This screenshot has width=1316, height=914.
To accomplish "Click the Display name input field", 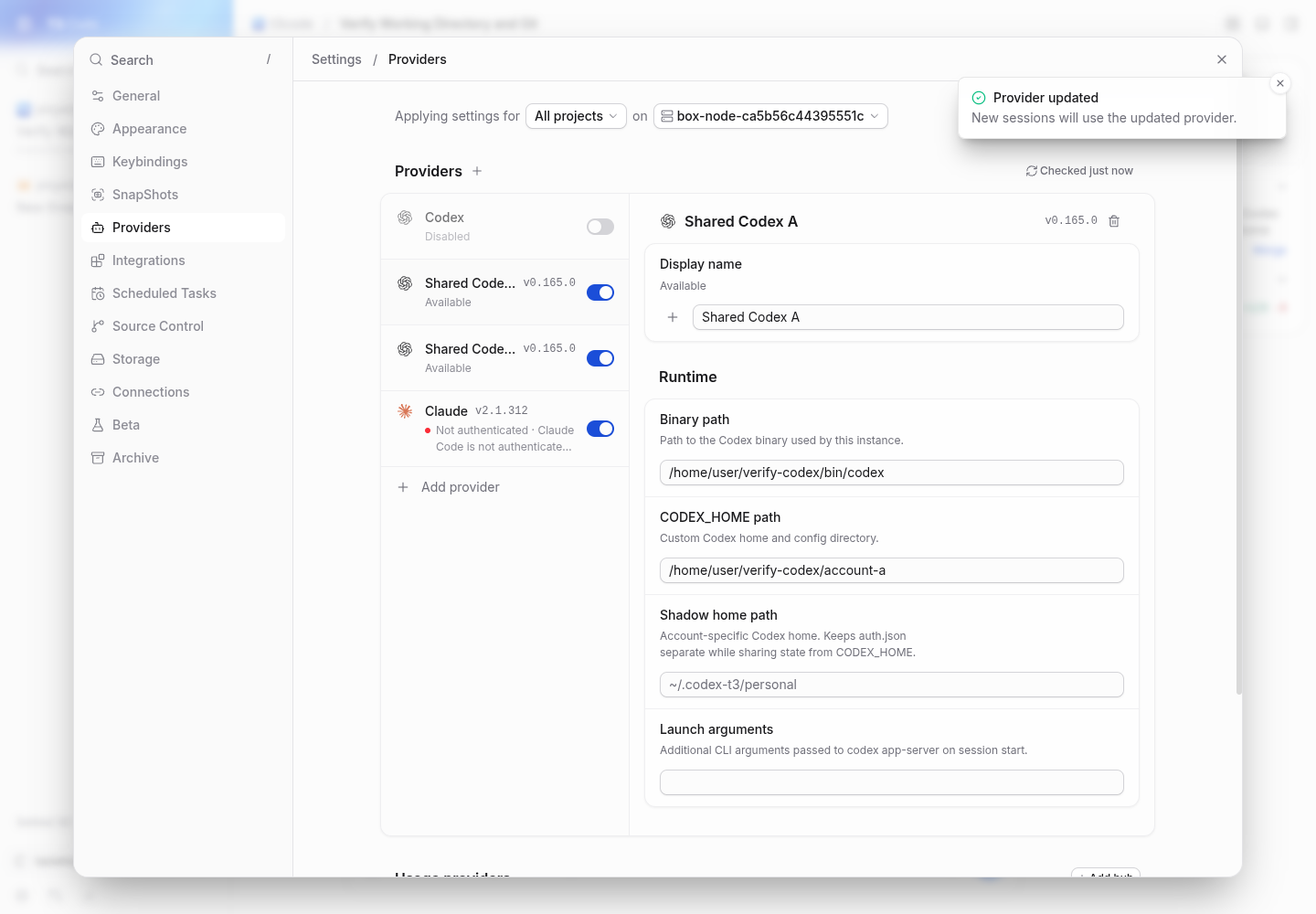I will pyautogui.click(x=908, y=317).
